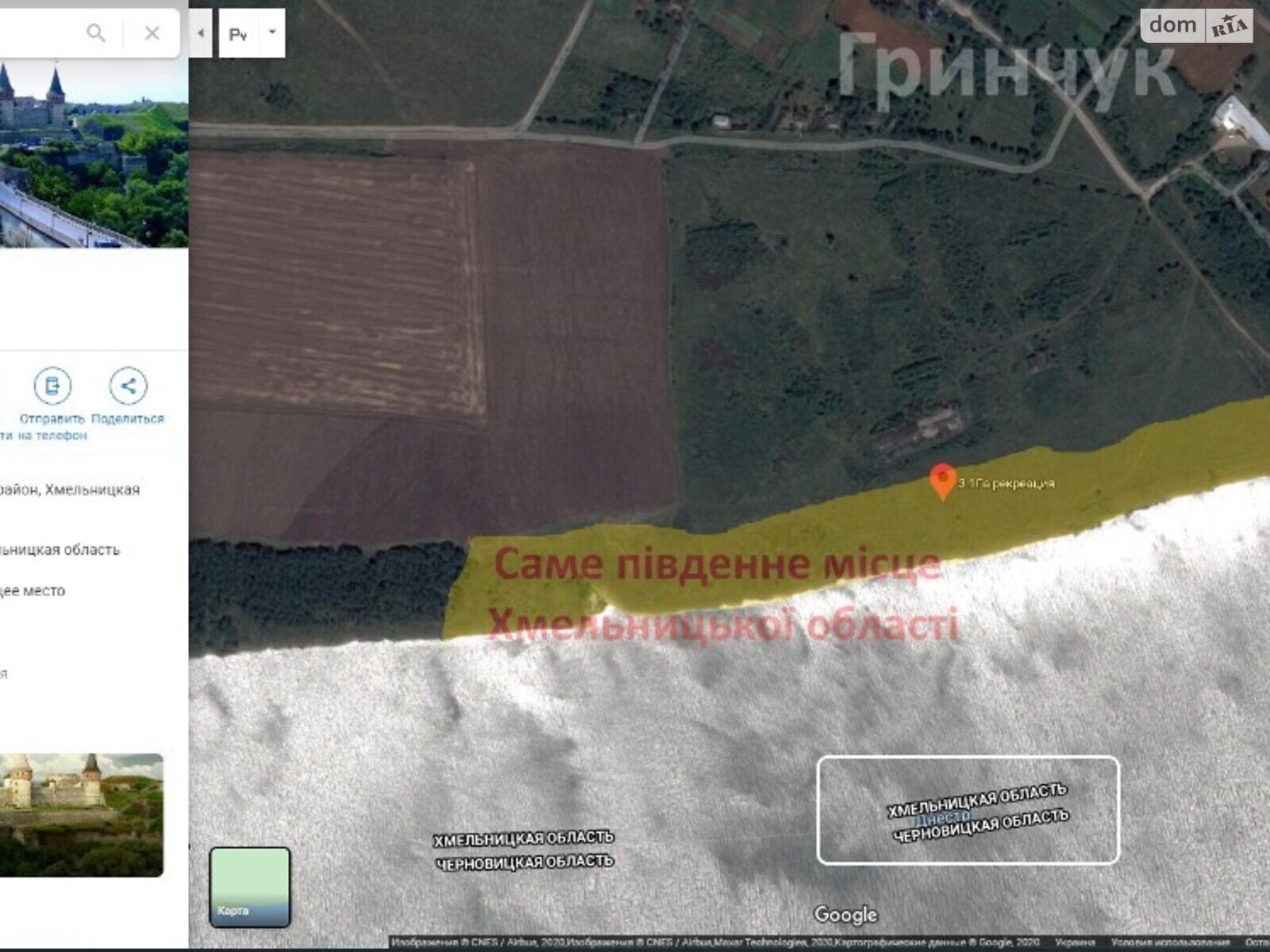This screenshot has width=1270, height=952.
Task: Open the castle header photo
Action: 94,155
